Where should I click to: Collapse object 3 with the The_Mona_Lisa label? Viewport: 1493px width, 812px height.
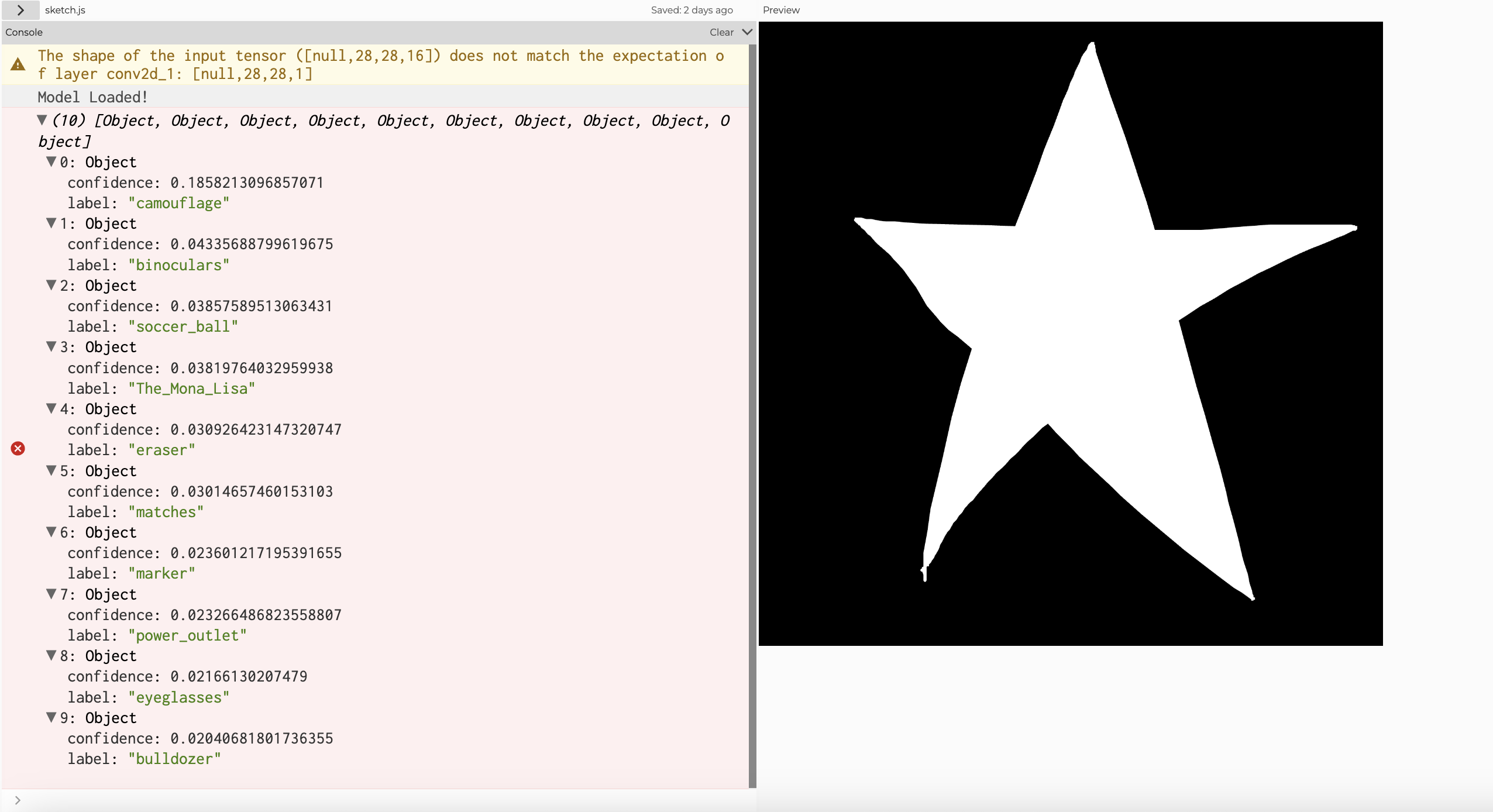[x=51, y=347]
